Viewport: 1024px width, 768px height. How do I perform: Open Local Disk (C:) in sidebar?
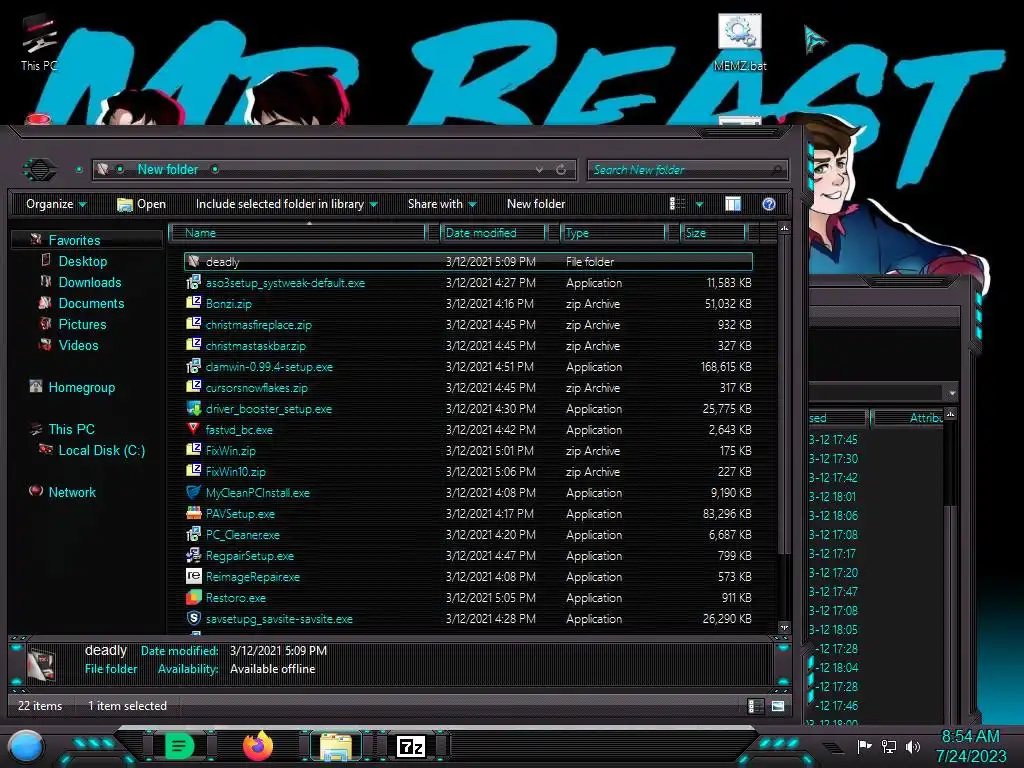point(101,450)
